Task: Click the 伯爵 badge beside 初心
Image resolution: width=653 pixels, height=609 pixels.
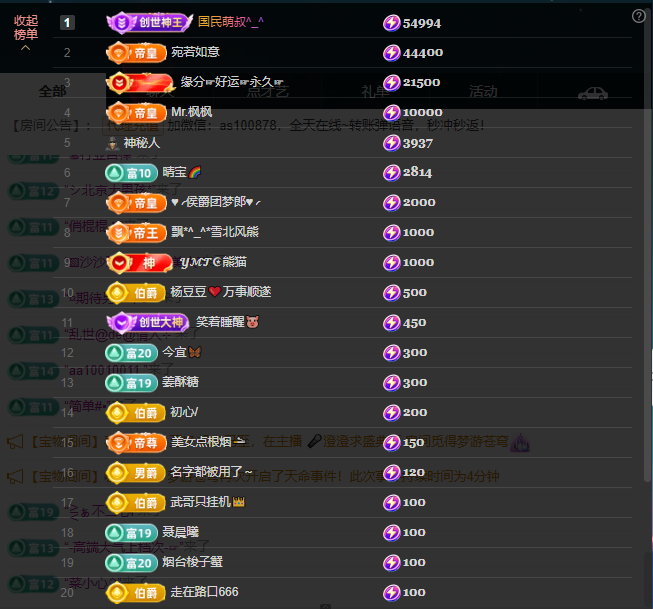Action: (136, 413)
